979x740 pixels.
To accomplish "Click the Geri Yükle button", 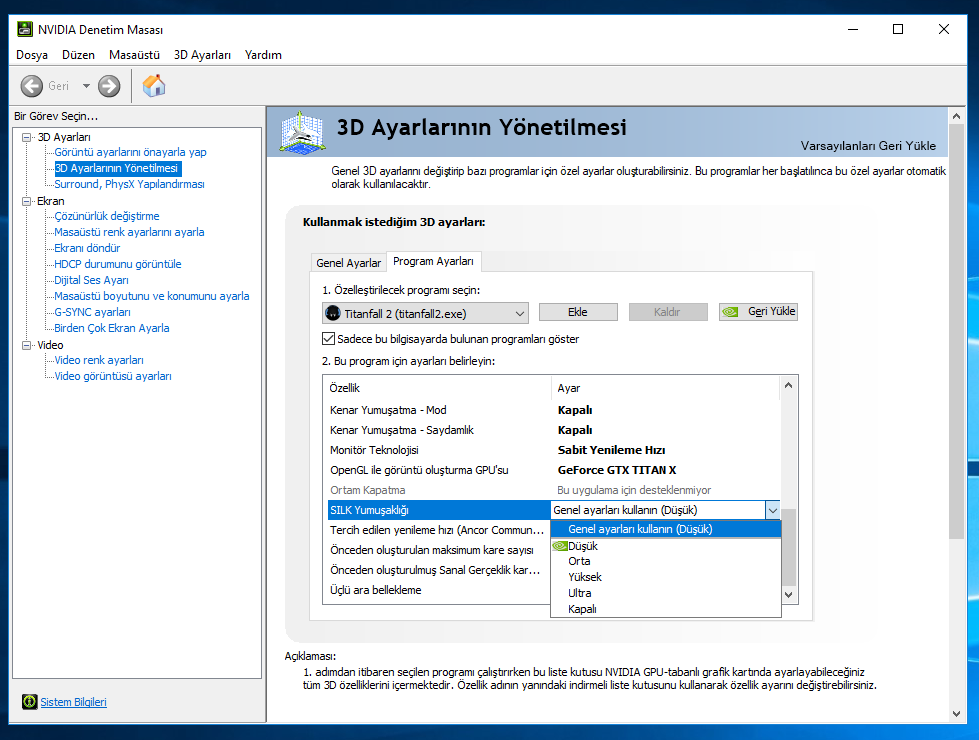I will coord(758,312).
